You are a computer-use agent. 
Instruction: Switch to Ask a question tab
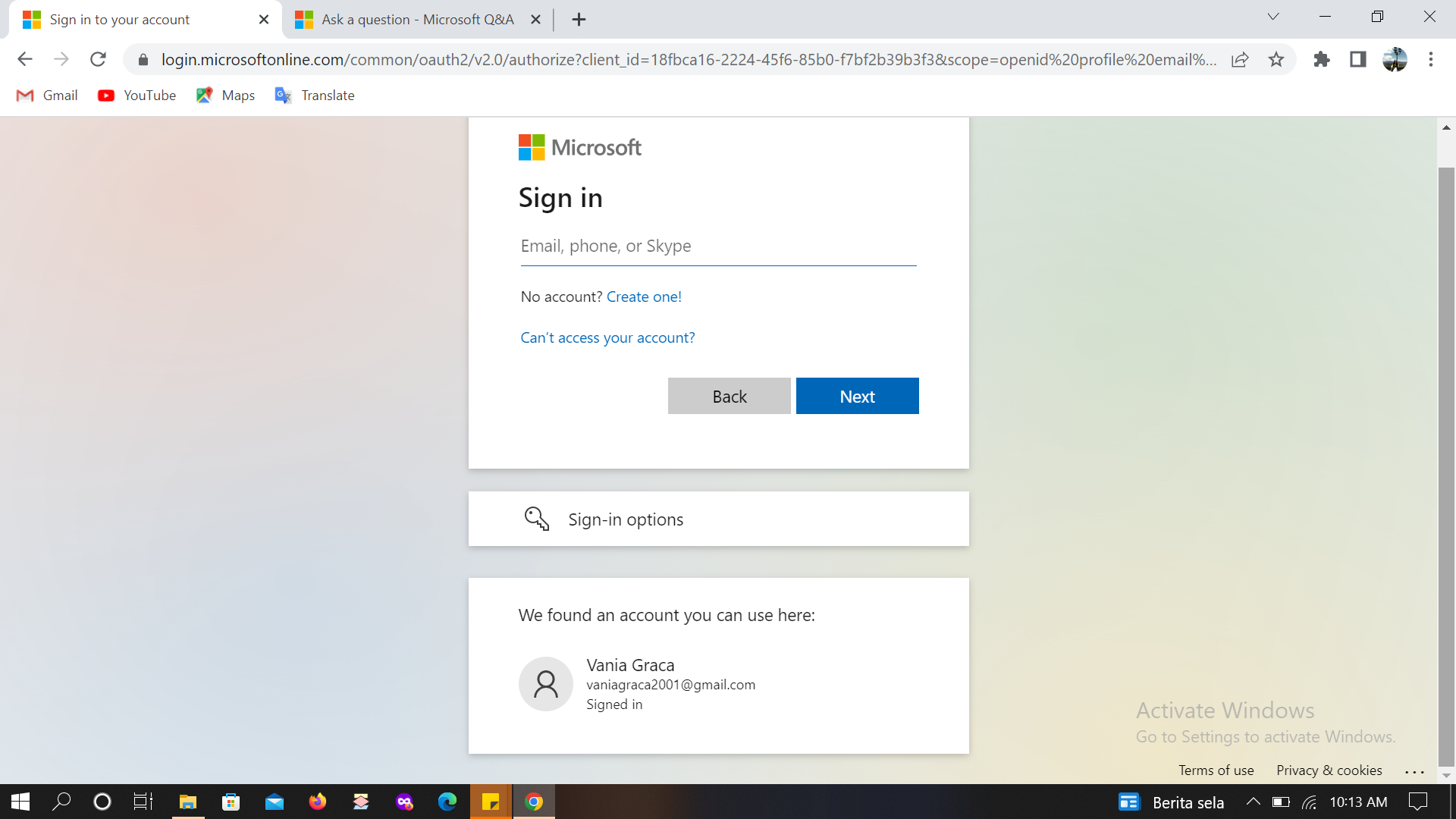click(416, 20)
